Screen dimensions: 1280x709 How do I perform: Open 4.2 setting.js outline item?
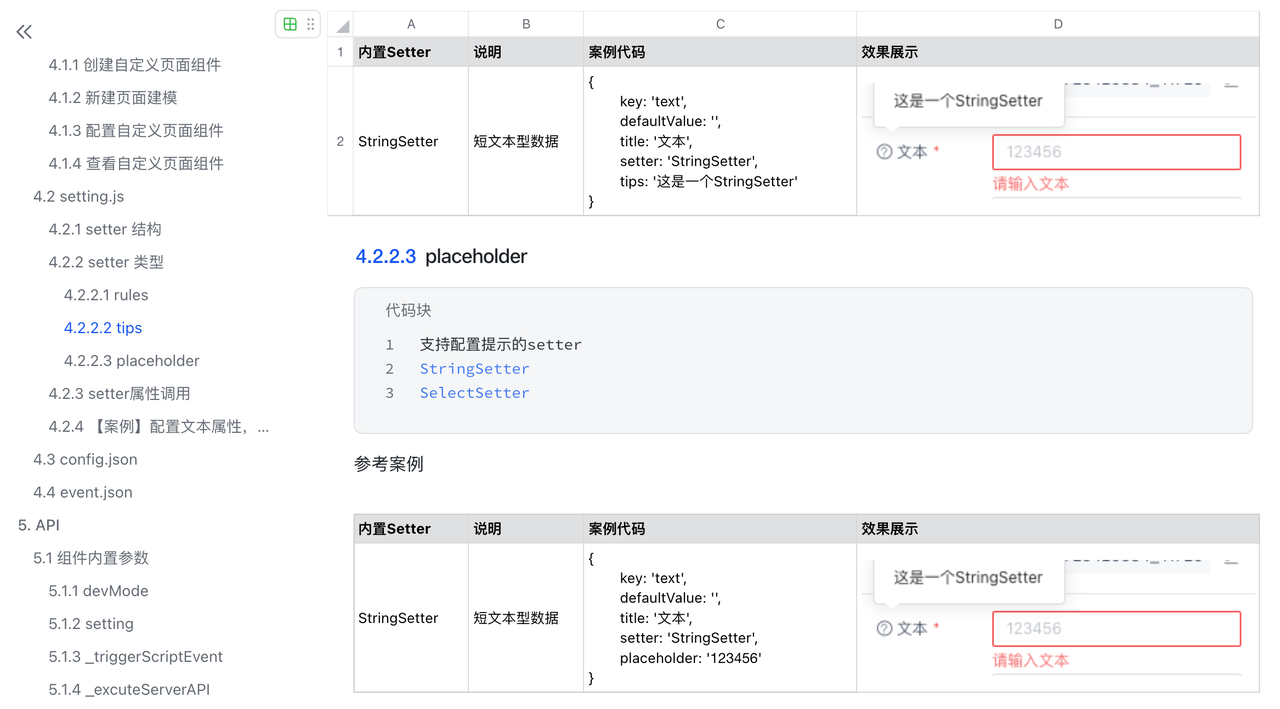(78, 197)
